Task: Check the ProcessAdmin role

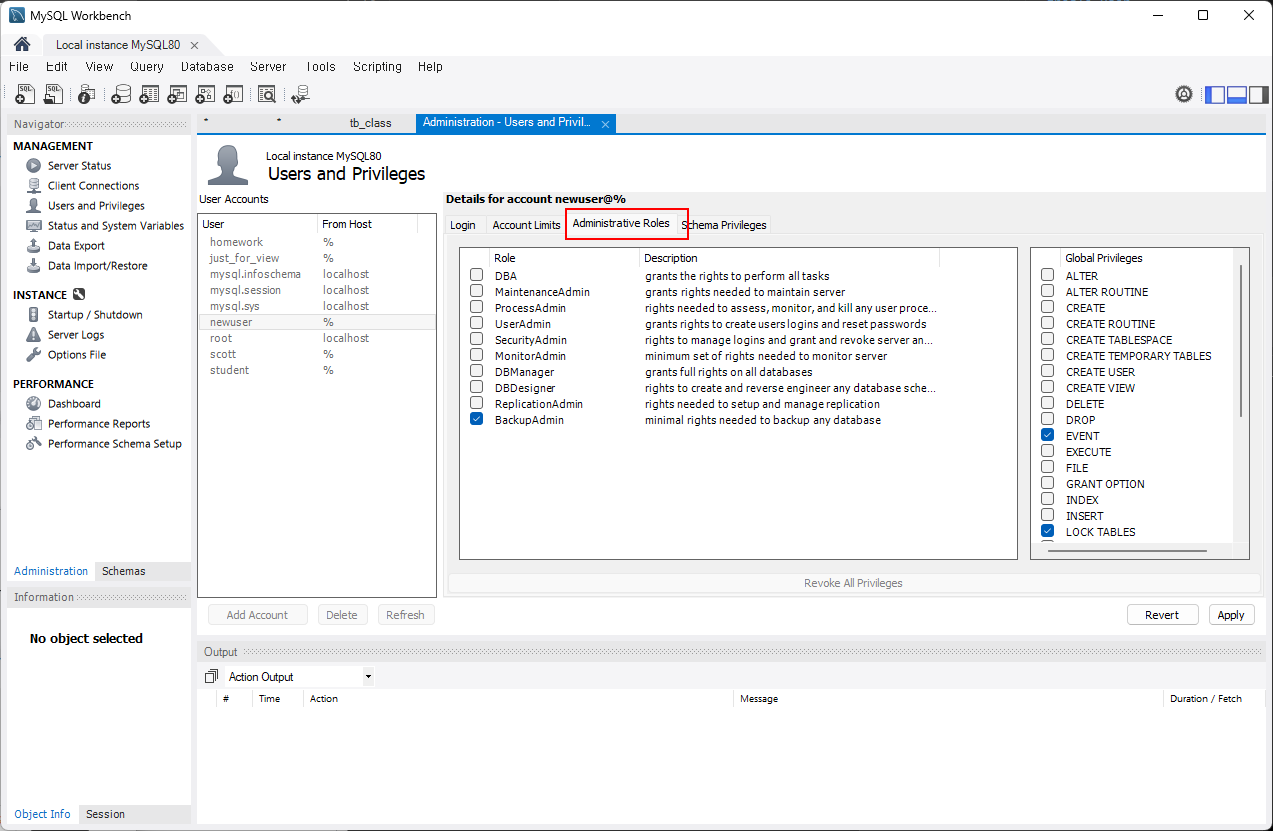Action: [477, 308]
